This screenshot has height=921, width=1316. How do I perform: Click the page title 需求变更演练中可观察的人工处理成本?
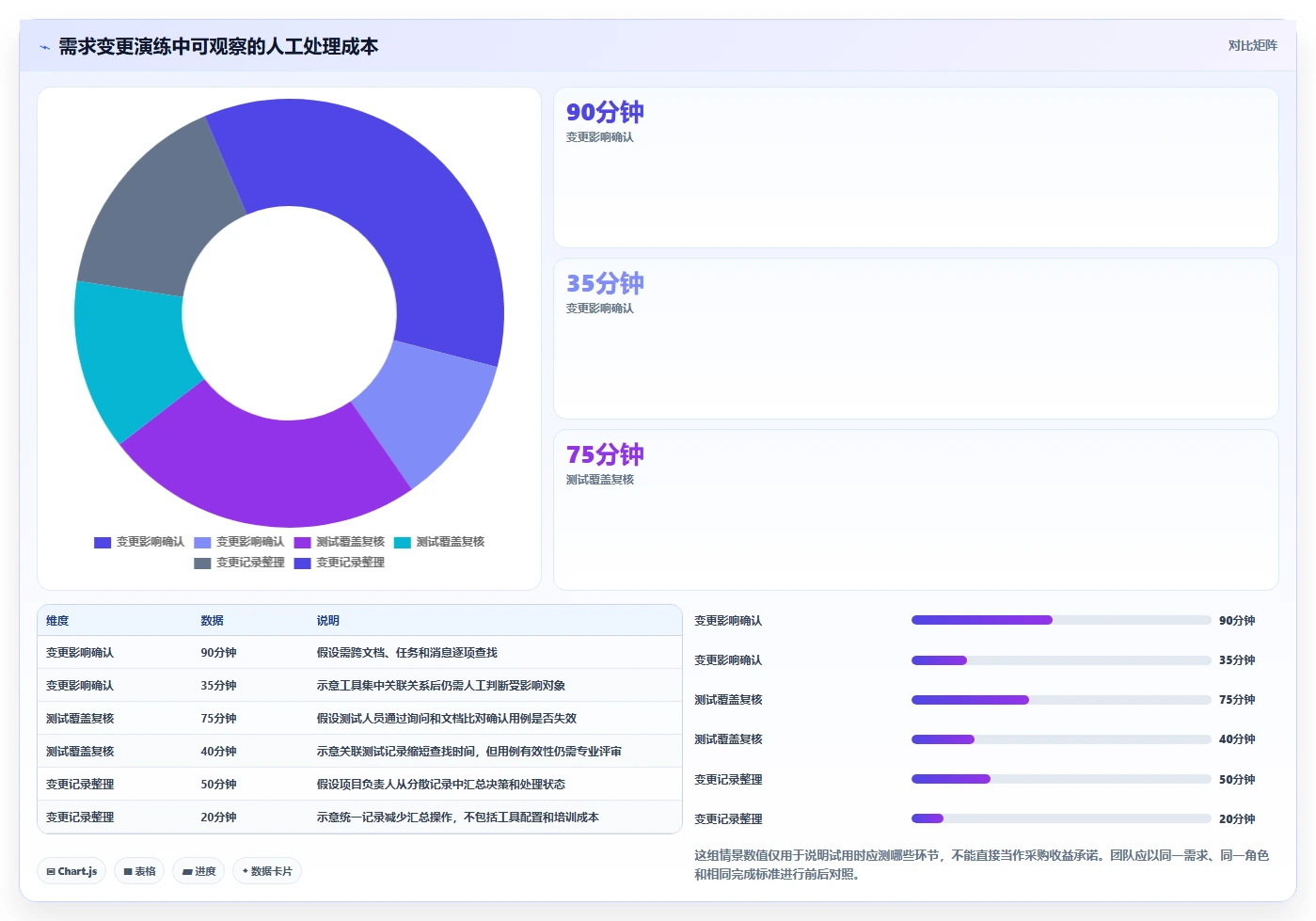(x=218, y=47)
